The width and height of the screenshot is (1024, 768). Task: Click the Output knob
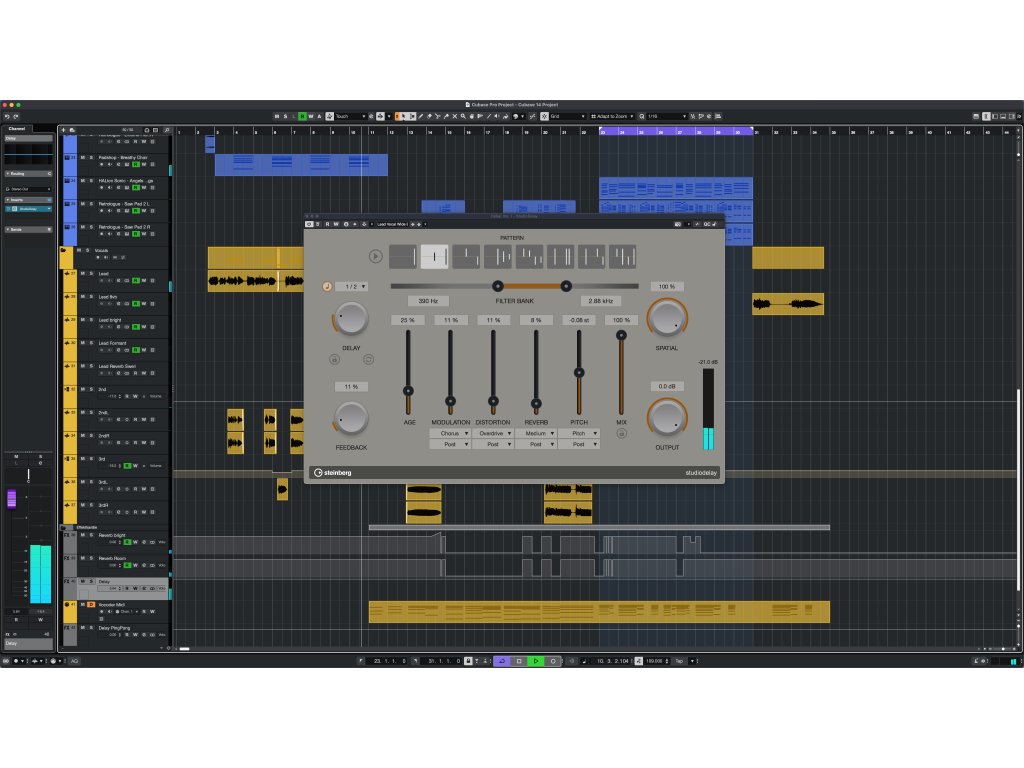[x=667, y=418]
